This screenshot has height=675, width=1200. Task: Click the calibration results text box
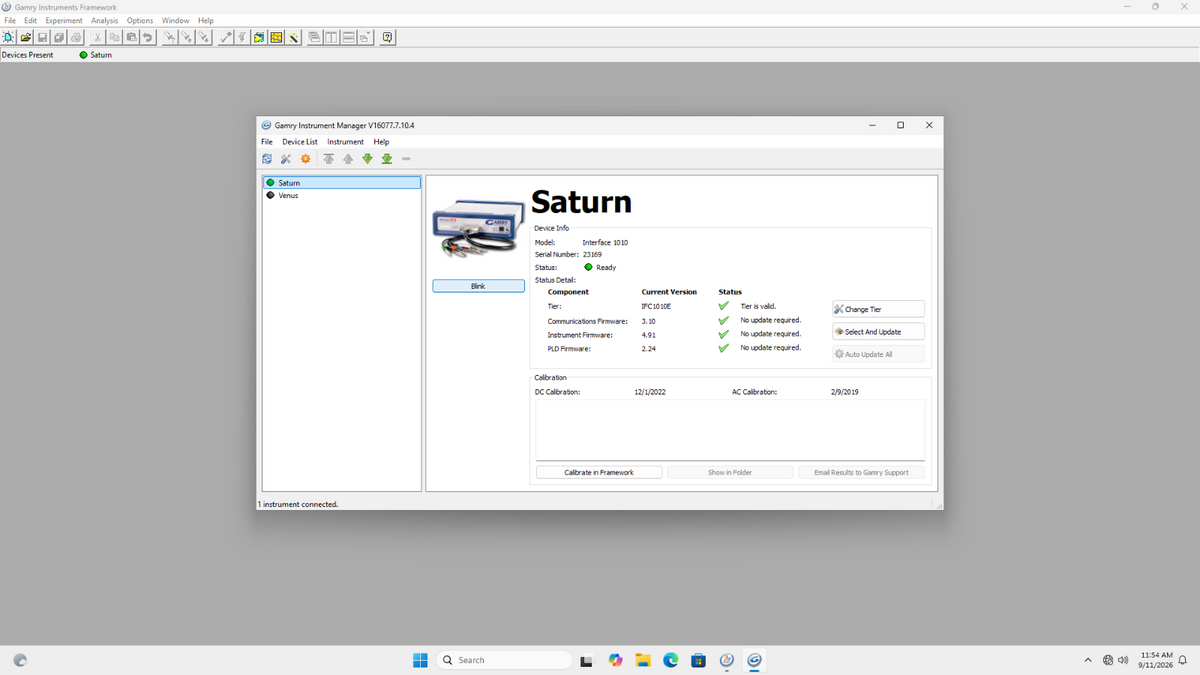pos(730,430)
